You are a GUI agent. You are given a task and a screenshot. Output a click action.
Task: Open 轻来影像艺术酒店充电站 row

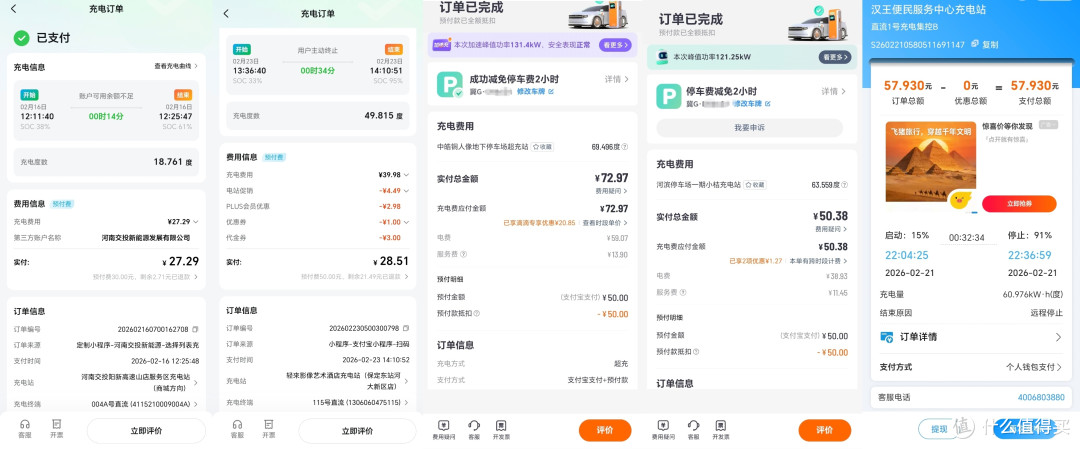pos(318,381)
